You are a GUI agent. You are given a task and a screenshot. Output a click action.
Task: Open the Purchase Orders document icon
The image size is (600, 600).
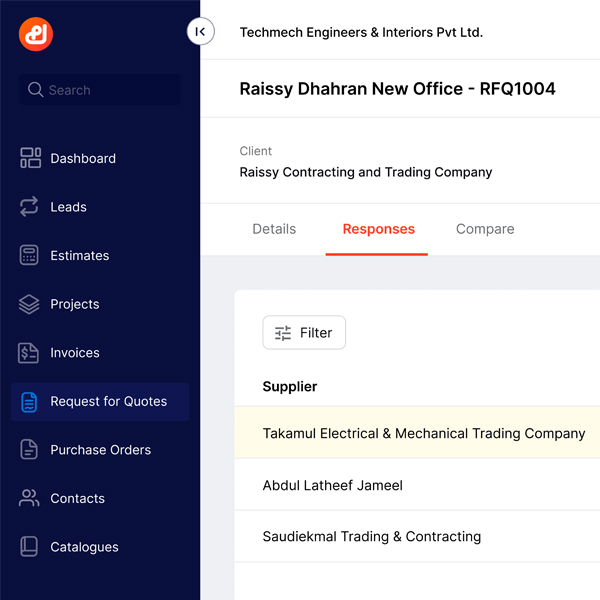pyautogui.click(x=30, y=450)
